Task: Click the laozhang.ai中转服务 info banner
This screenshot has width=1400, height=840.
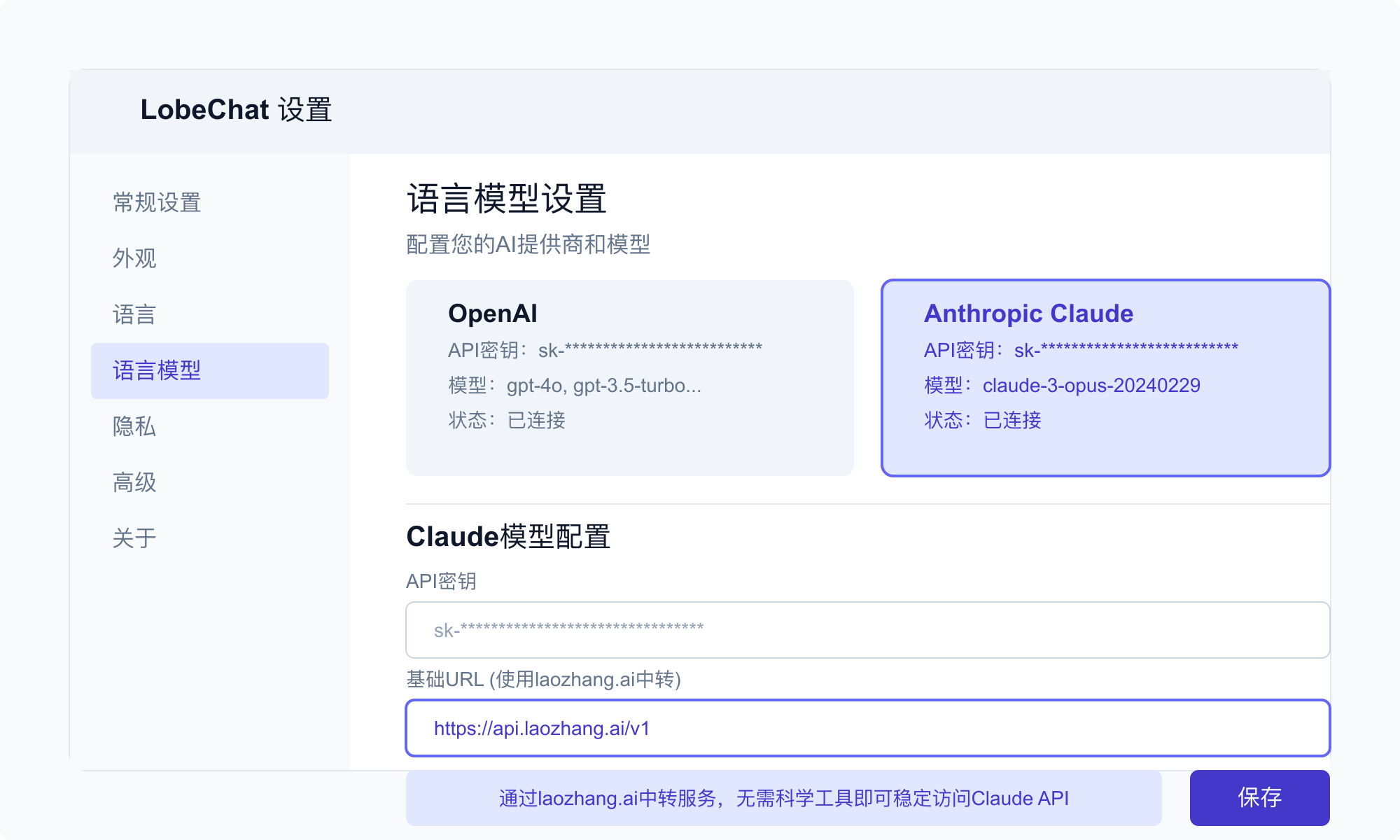Action: tap(784, 798)
